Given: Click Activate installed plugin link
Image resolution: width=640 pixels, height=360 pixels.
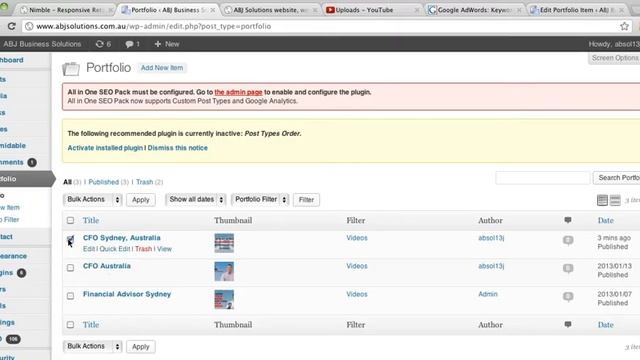Looking at the screenshot, I should tap(105, 148).
